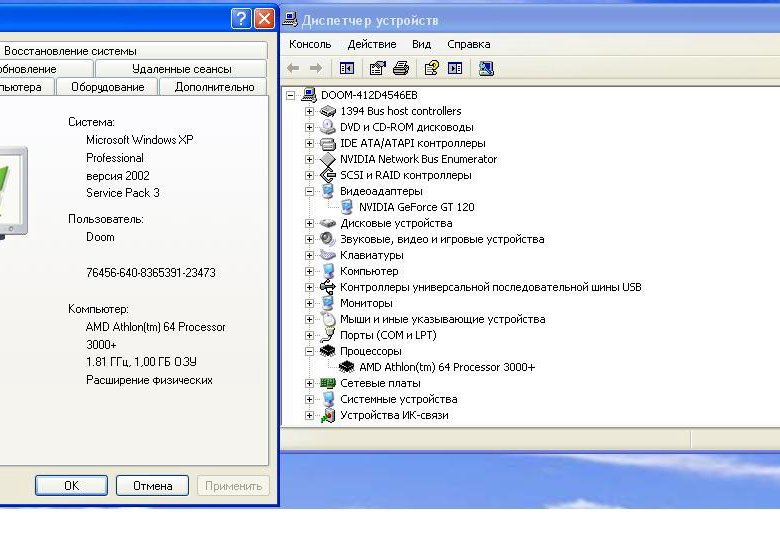Select Устройства ИК-связи label
The width and height of the screenshot is (780, 540).
click(x=394, y=415)
